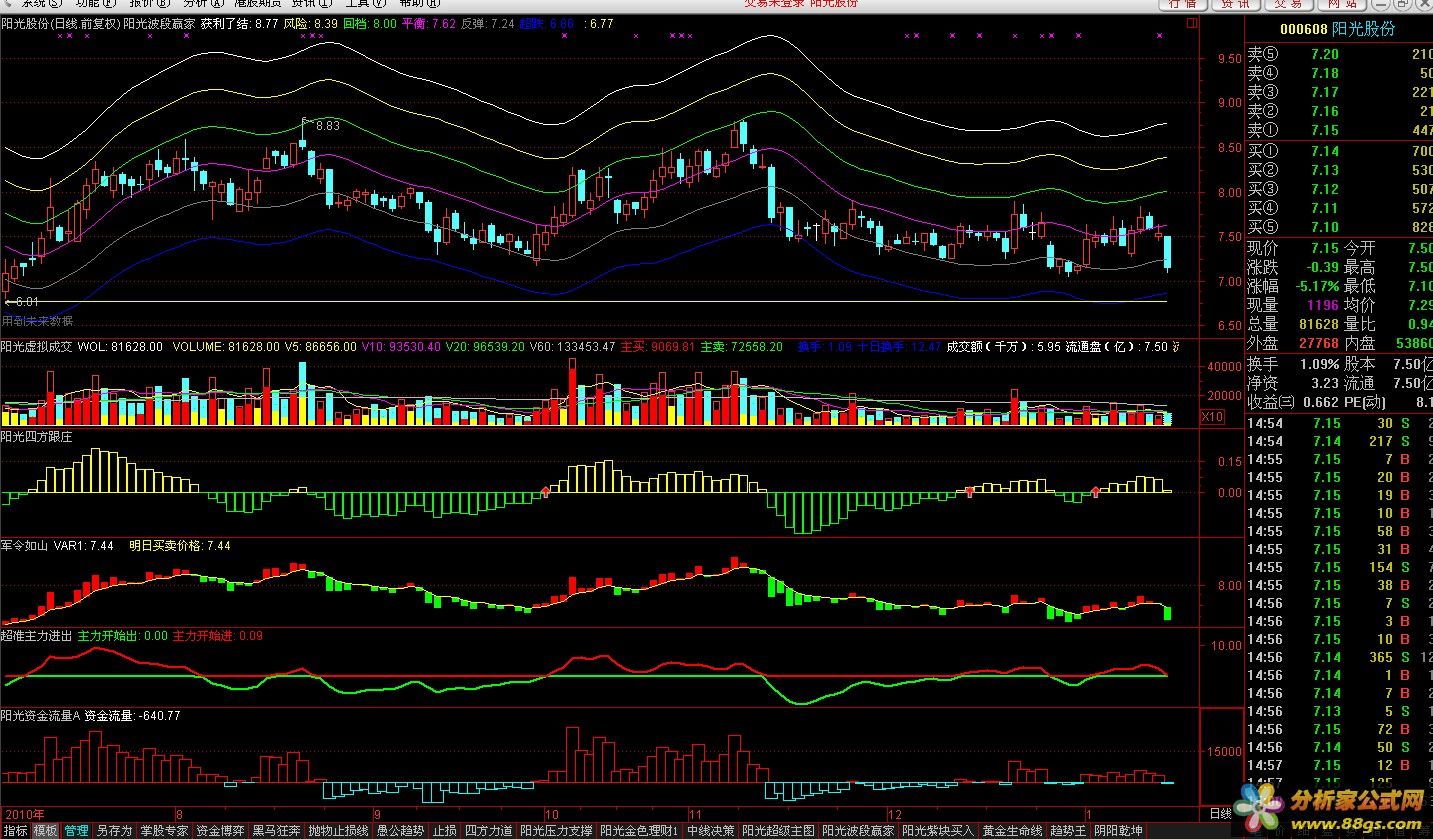Click trade row 14:56 7.15 72 B
This screenshot has width=1433, height=839.
1339,729
